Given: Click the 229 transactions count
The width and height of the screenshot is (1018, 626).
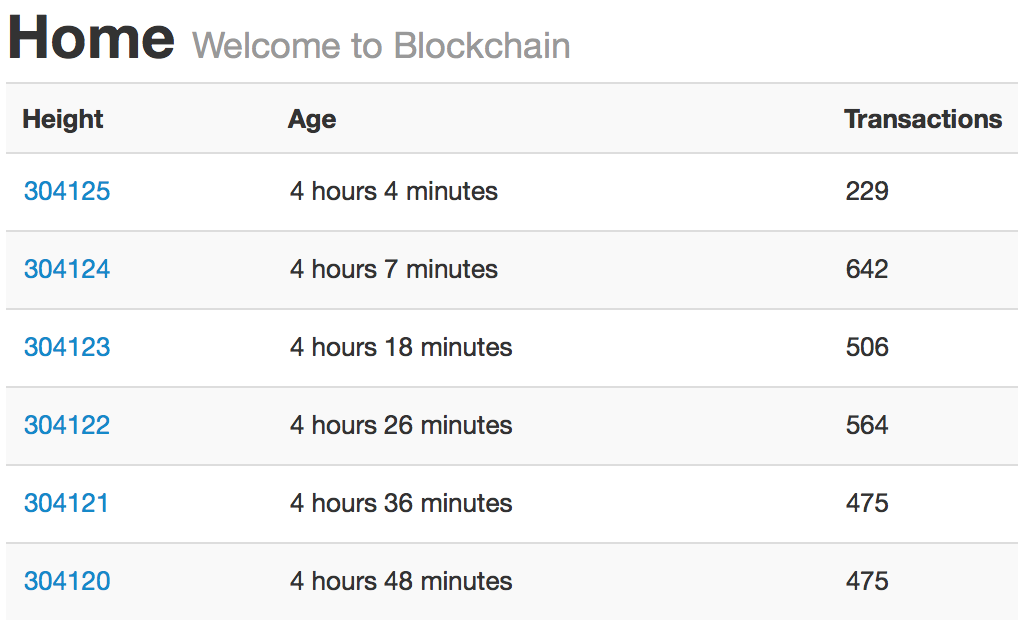Looking at the screenshot, I should (867, 191).
